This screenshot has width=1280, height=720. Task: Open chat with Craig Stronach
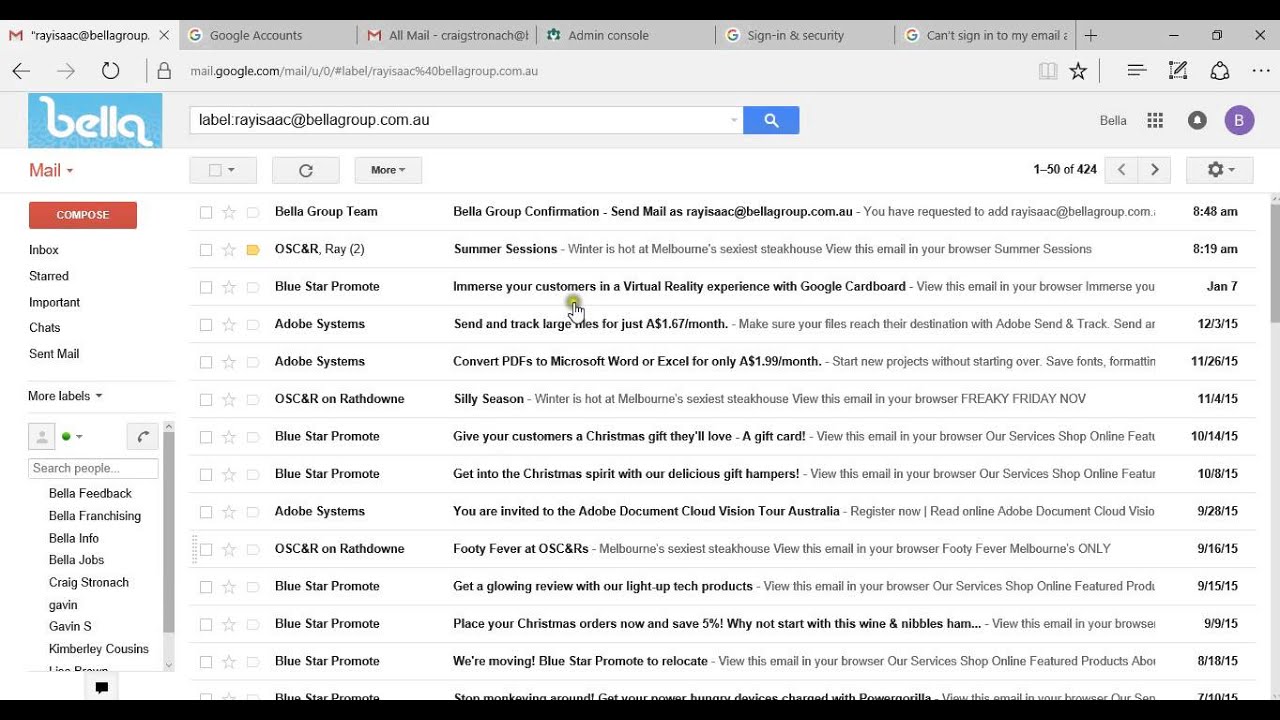89,582
